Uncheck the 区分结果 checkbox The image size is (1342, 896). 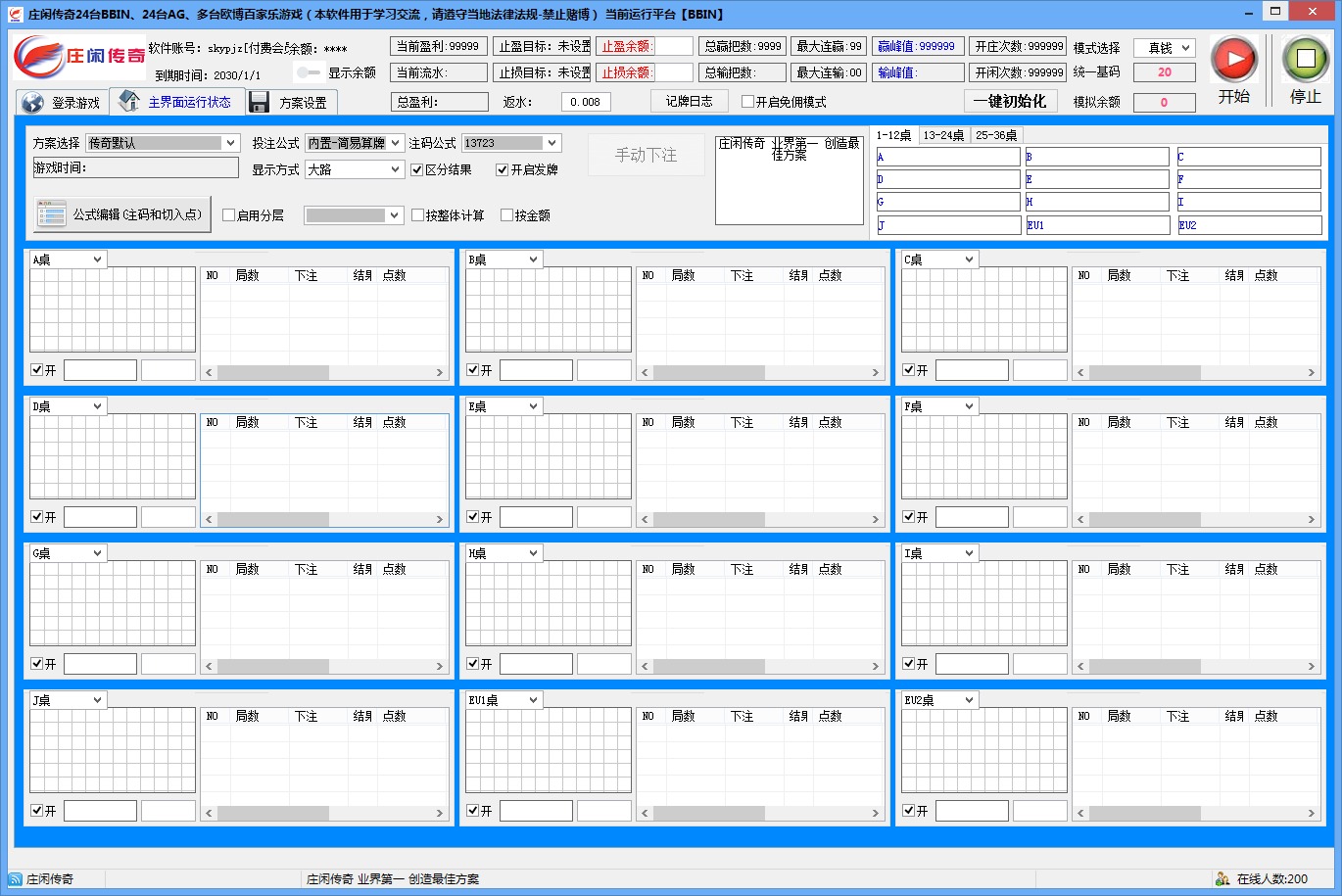417,169
